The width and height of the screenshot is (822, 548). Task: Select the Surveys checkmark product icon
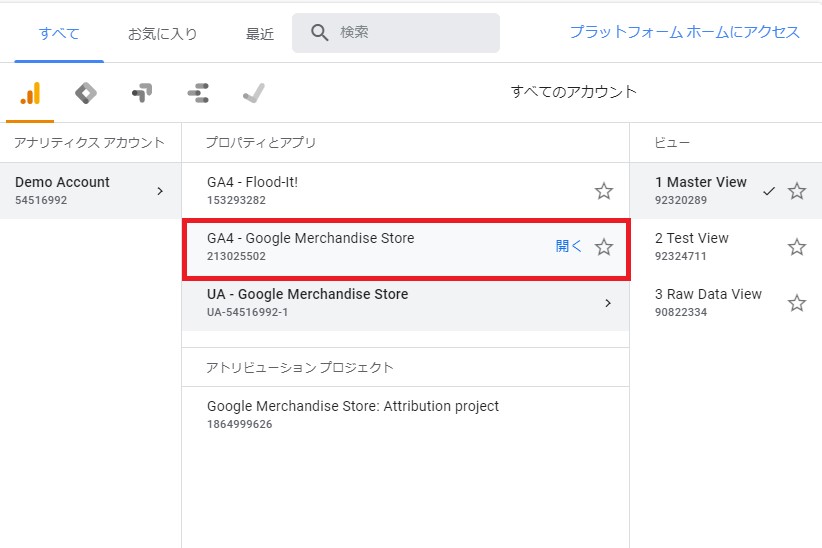pos(254,93)
